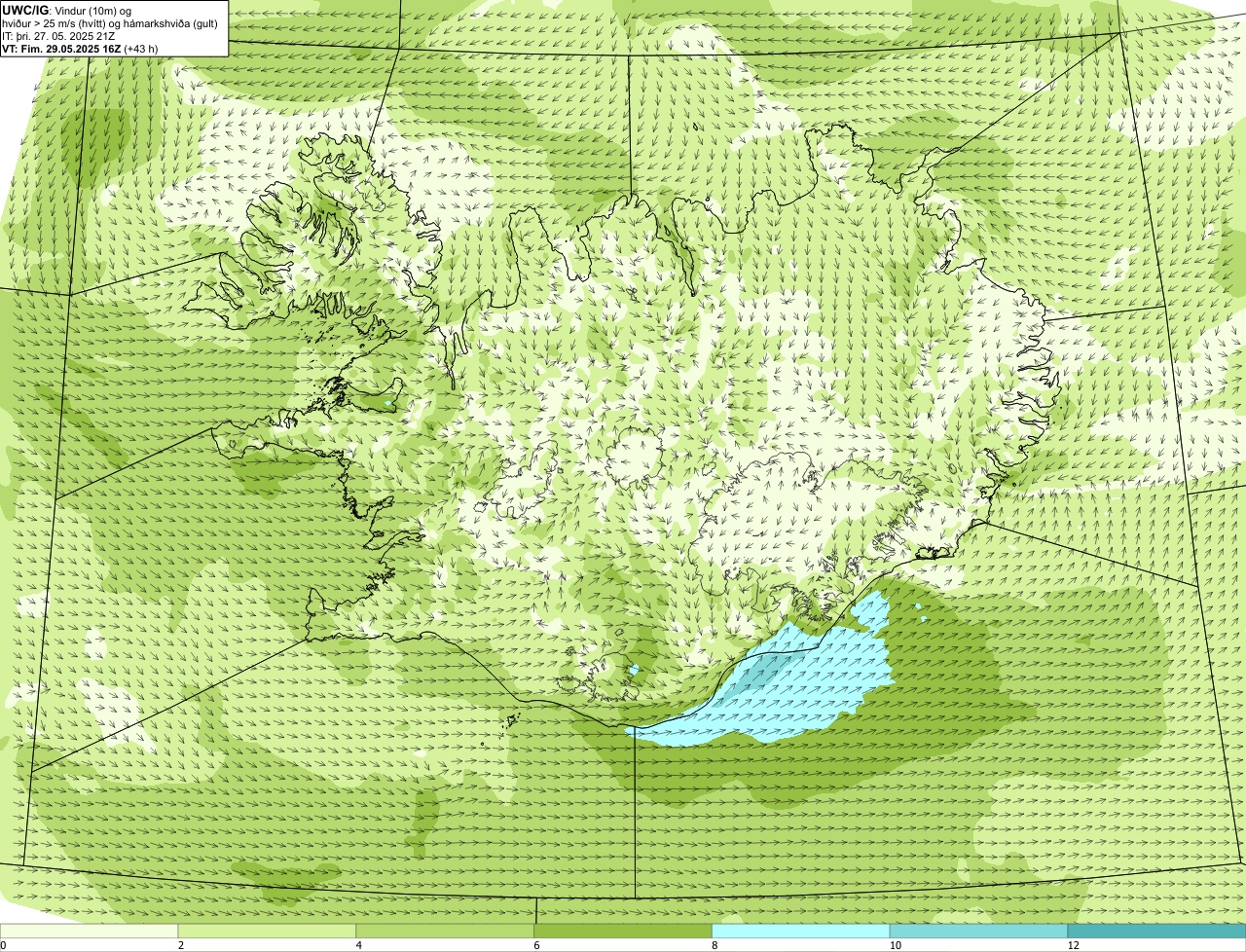This screenshot has width=1246, height=952.
Task: Click the legend tick label '2'
Action: pyautogui.click(x=181, y=945)
